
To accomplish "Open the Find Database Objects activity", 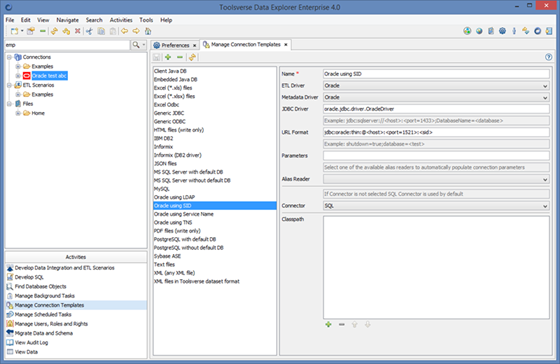I will pyautogui.click(x=40, y=286).
